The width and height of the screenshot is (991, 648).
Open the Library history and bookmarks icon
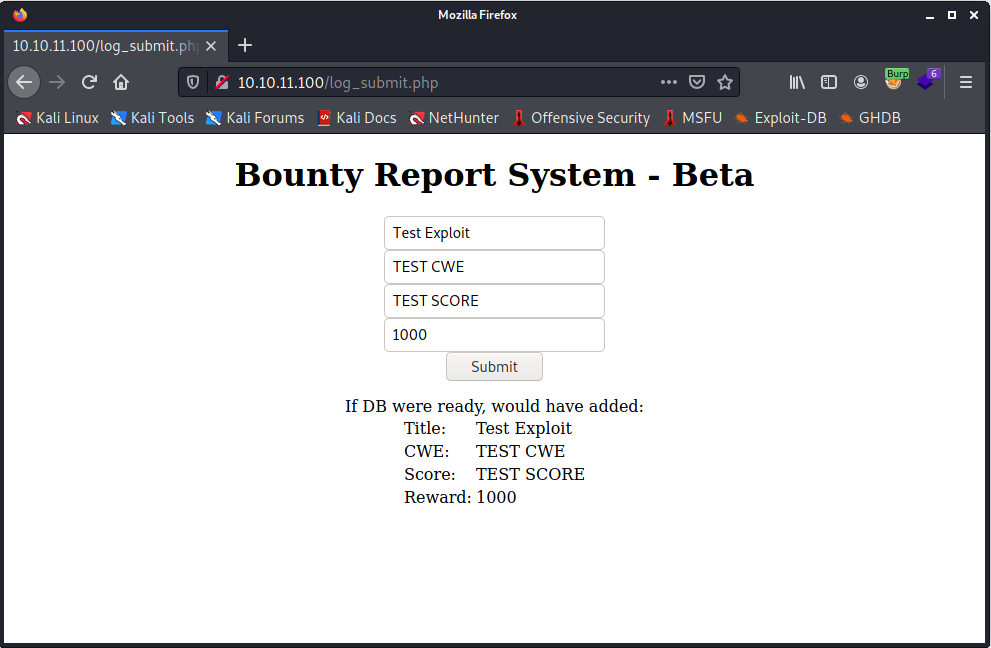coord(797,82)
